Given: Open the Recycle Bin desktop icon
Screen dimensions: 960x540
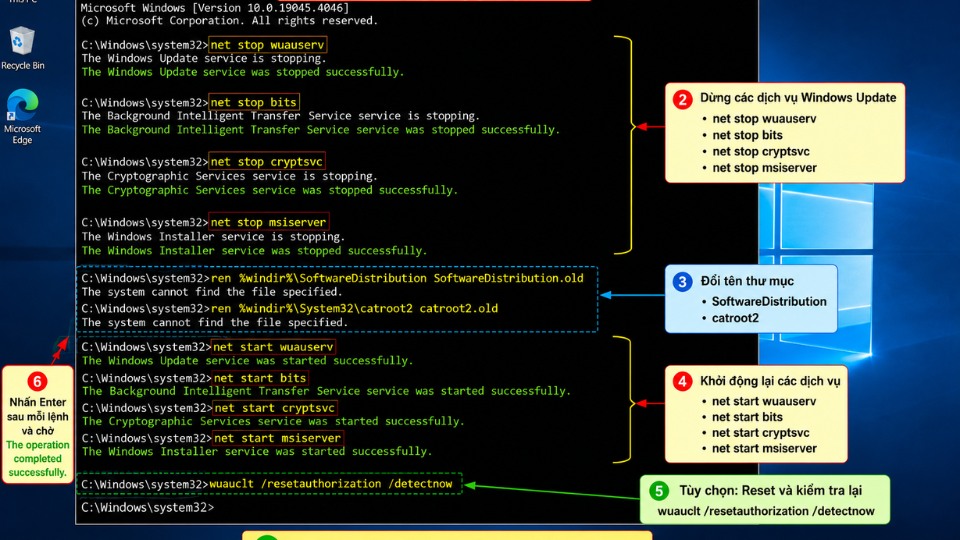Looking at the screenshot, I should coord(22,48).
